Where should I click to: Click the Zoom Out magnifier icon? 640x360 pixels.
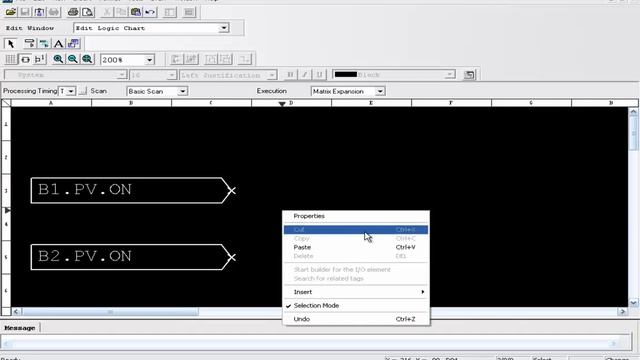pos(73,59)
